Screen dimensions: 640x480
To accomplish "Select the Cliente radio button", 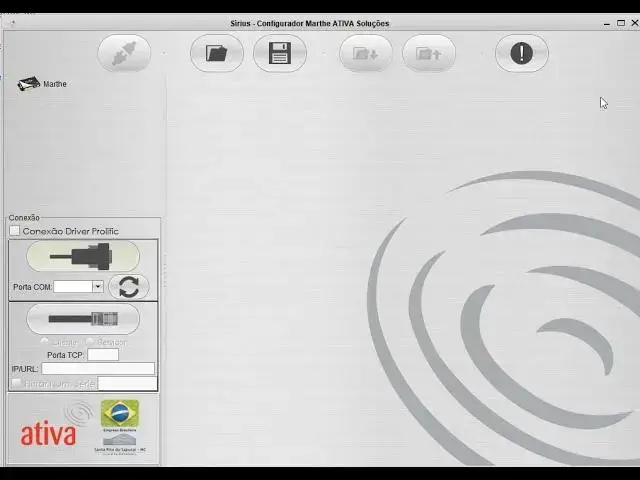I will [x=44, y=342].
